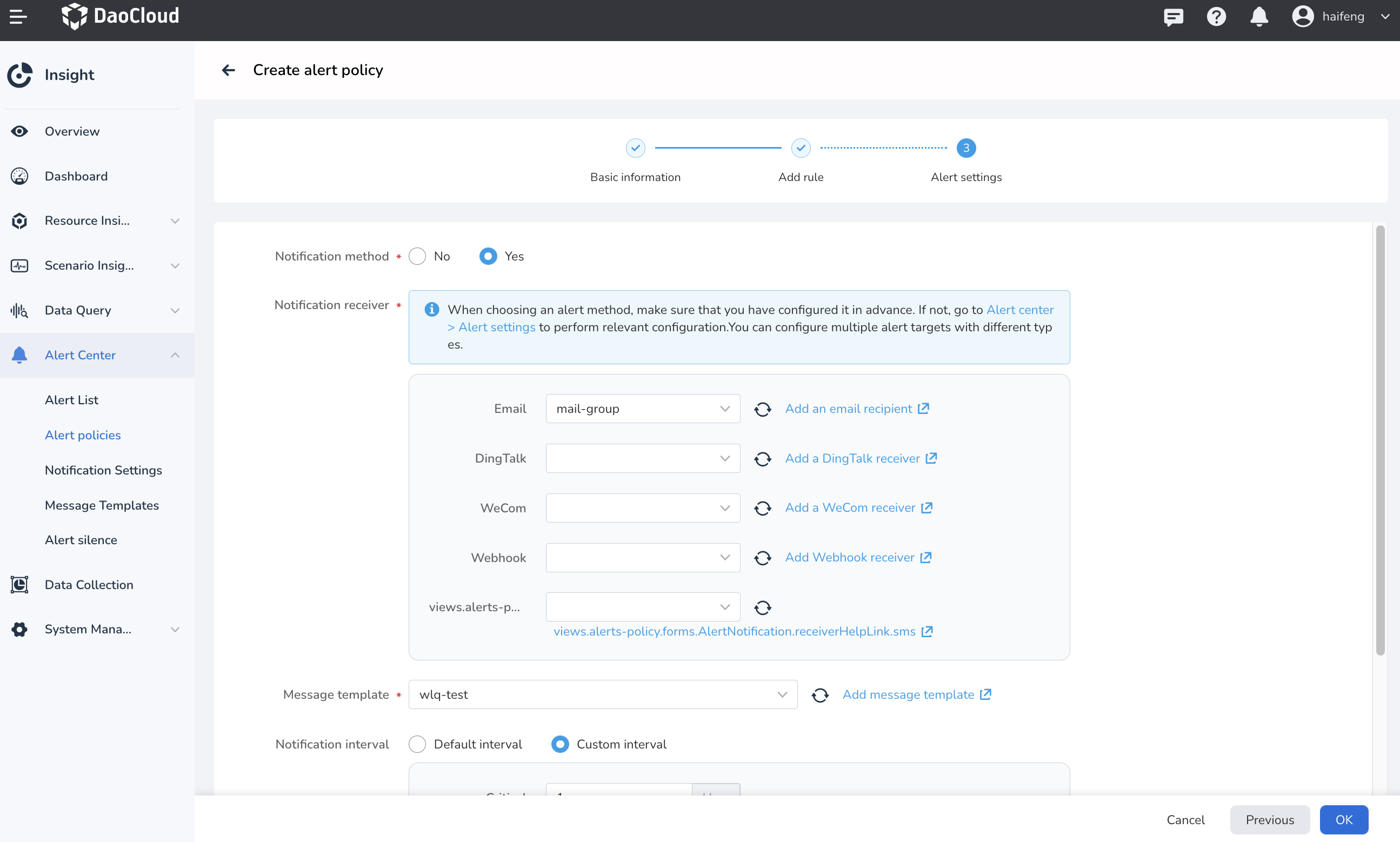The width and height of the screenshot is (1400, 842).
Task: Click the DaoCloud logo
Action: [121, 16]
